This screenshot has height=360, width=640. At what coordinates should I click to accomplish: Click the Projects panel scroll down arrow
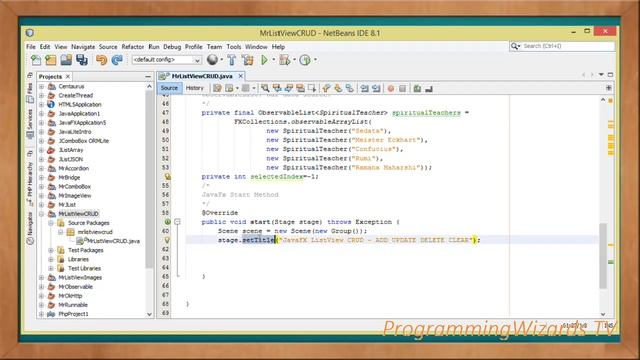click(x=149, y=314)
